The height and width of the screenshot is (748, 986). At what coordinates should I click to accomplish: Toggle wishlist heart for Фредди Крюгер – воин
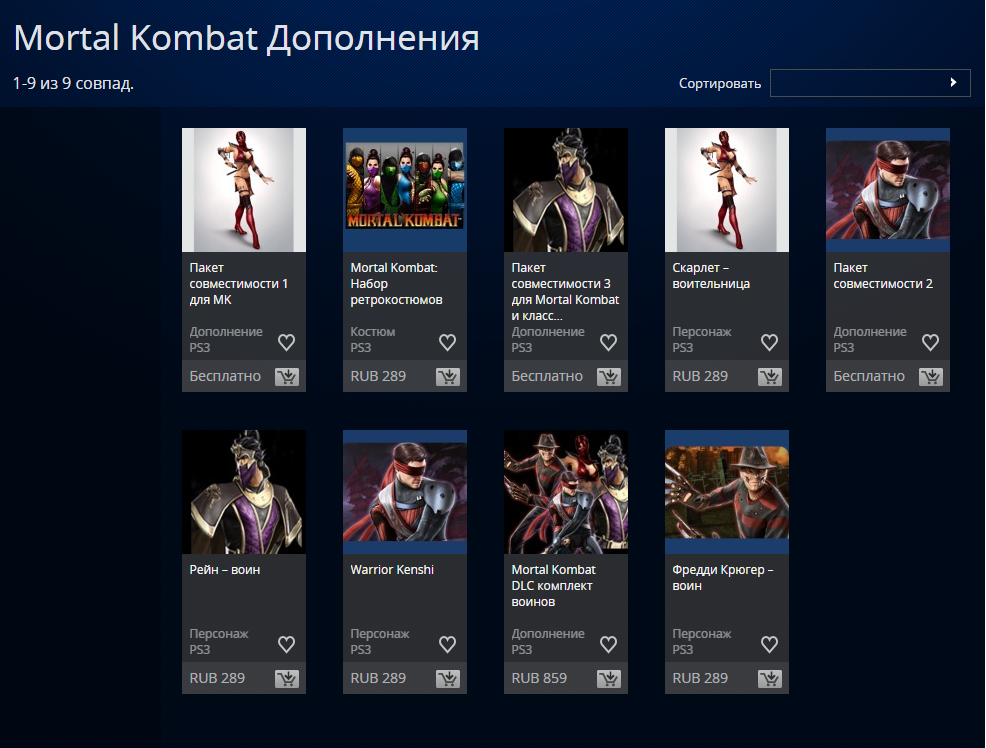(769, 644)
